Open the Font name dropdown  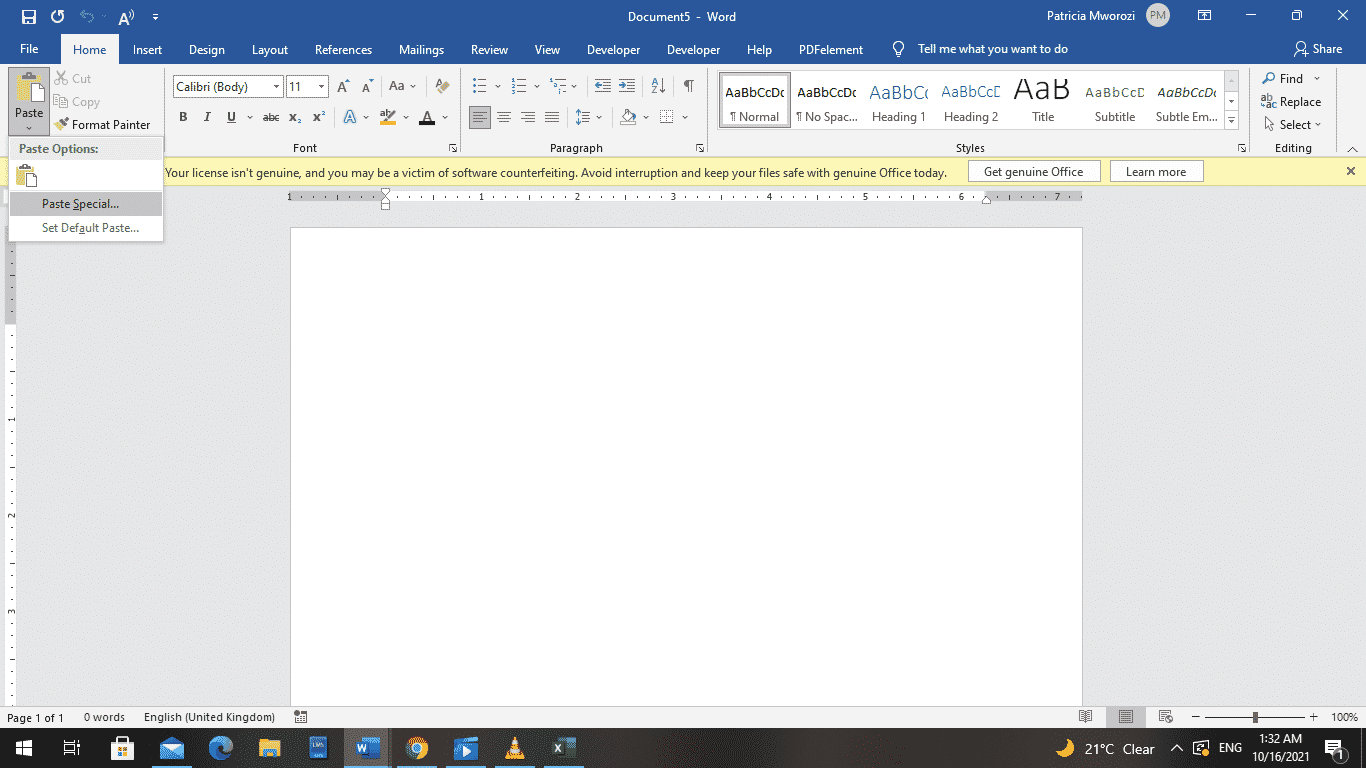click(x=277, y=86)
